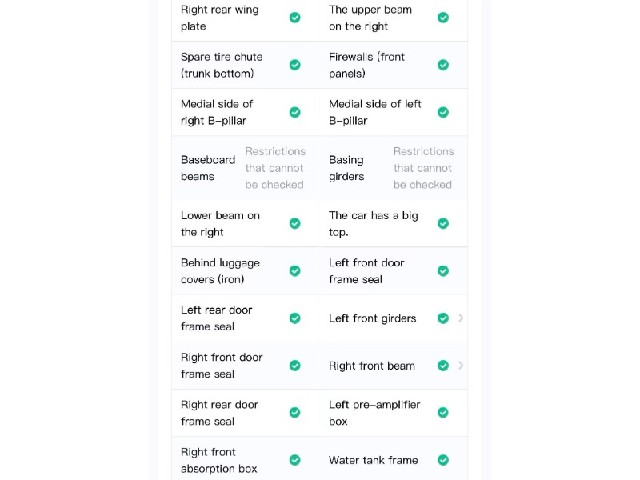
Task: Open the Right front beam row
Action: (393, 366)
